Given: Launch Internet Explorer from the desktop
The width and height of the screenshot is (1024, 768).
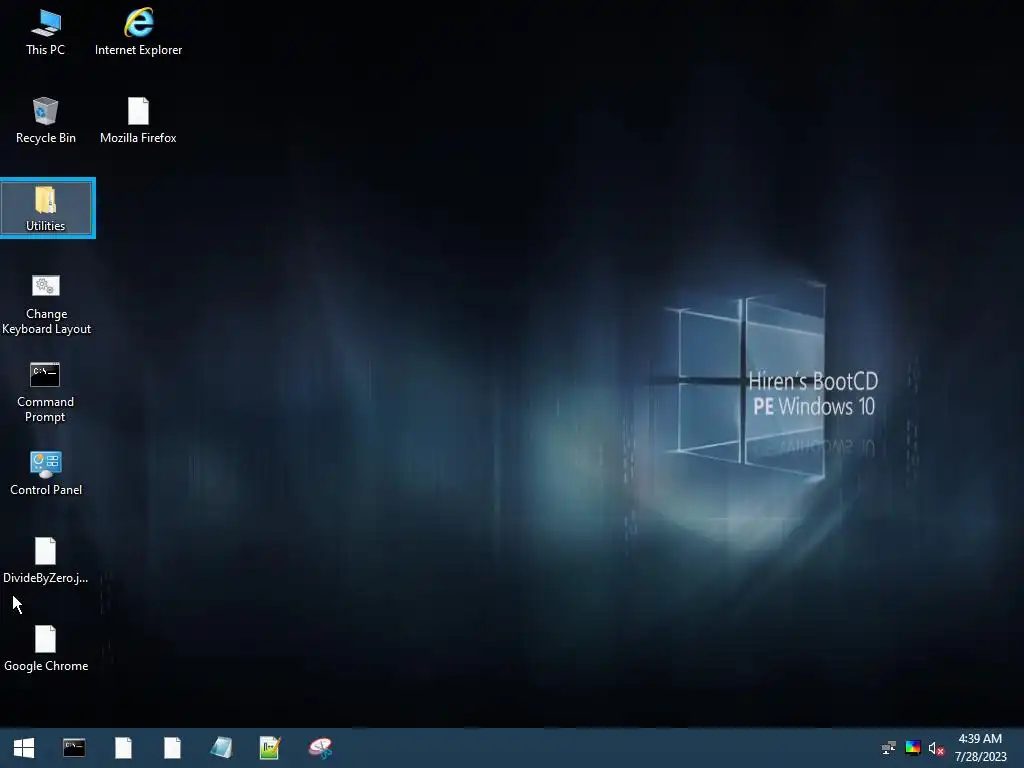Looking at the screenshot, I should [x=138, y=32].
